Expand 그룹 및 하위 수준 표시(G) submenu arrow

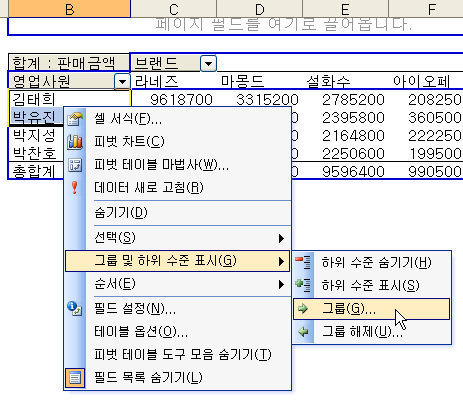[x=281, y=261]
